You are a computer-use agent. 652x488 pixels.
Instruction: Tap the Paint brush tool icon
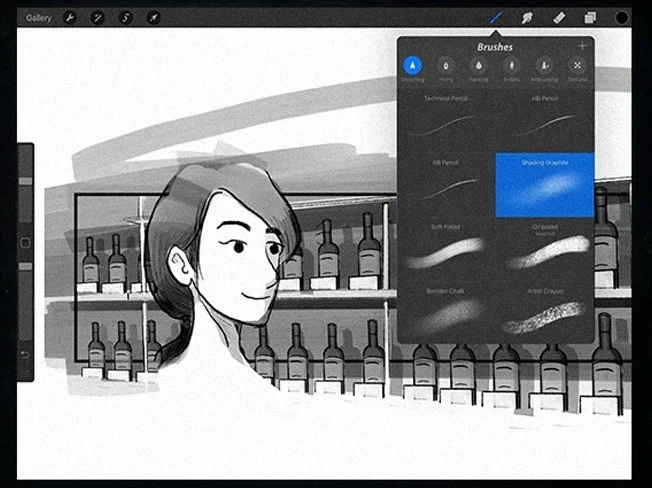click(x=496, y=18)
